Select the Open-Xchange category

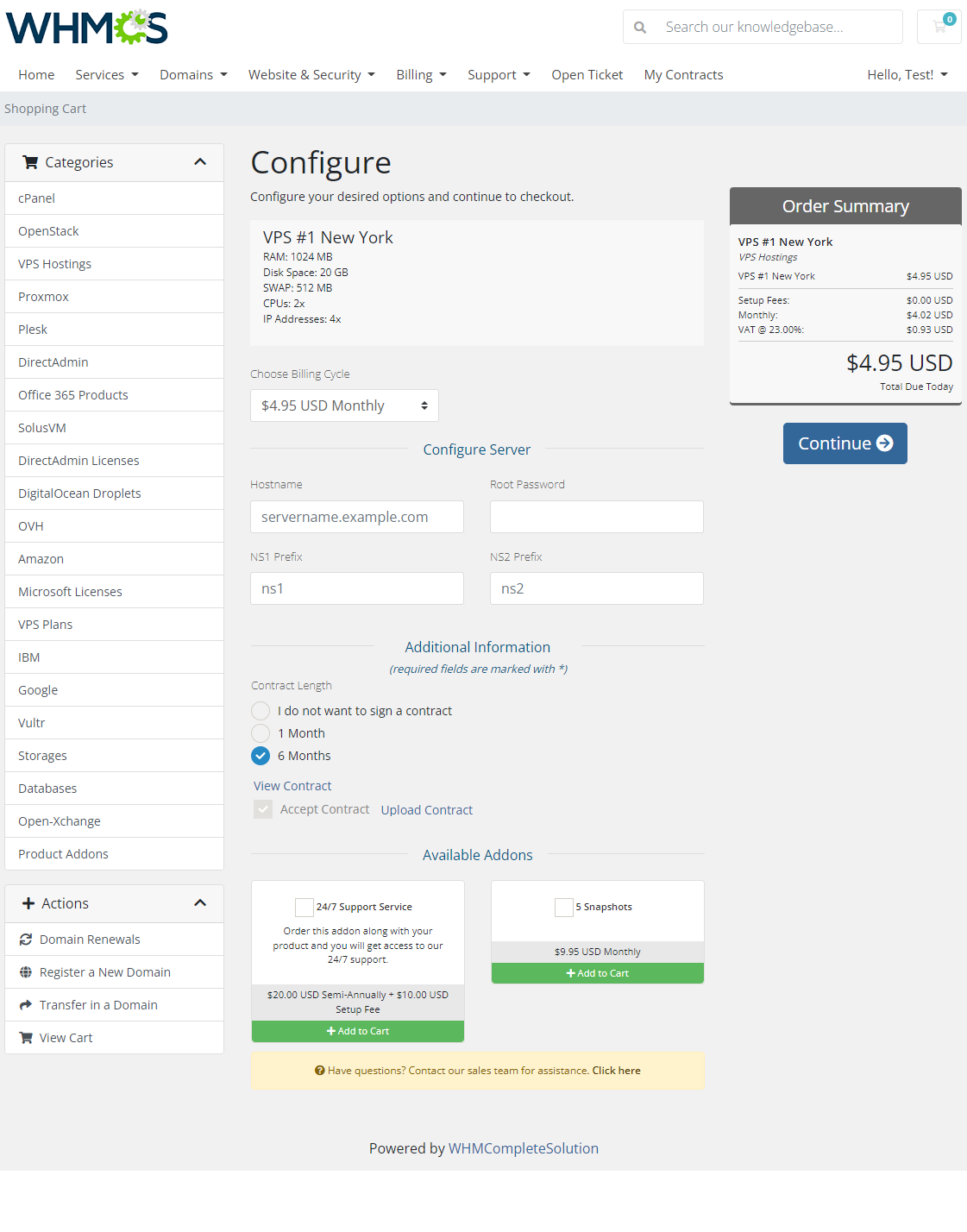[114, 821]
